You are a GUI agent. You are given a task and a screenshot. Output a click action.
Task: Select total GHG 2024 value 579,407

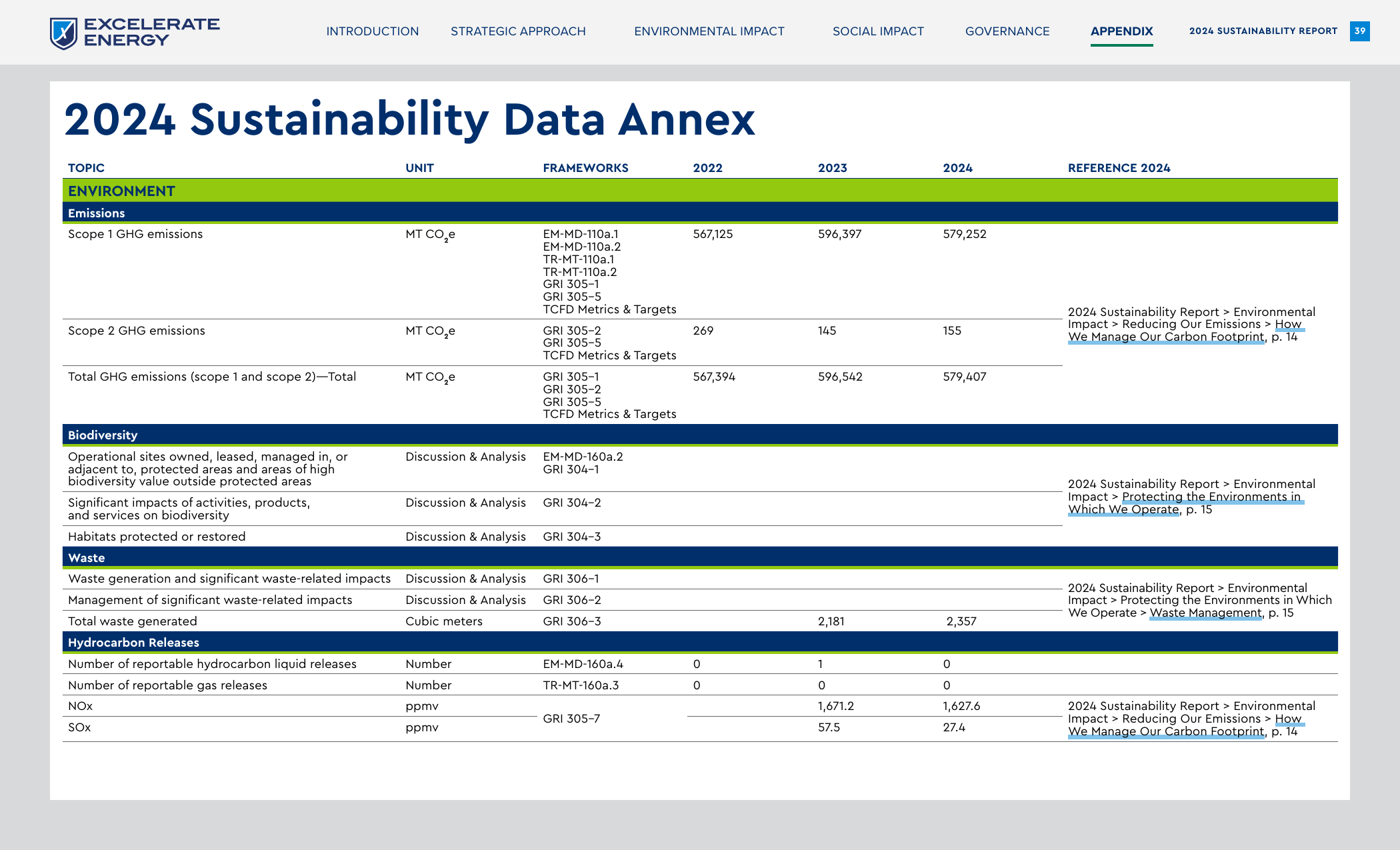[964, 377]
